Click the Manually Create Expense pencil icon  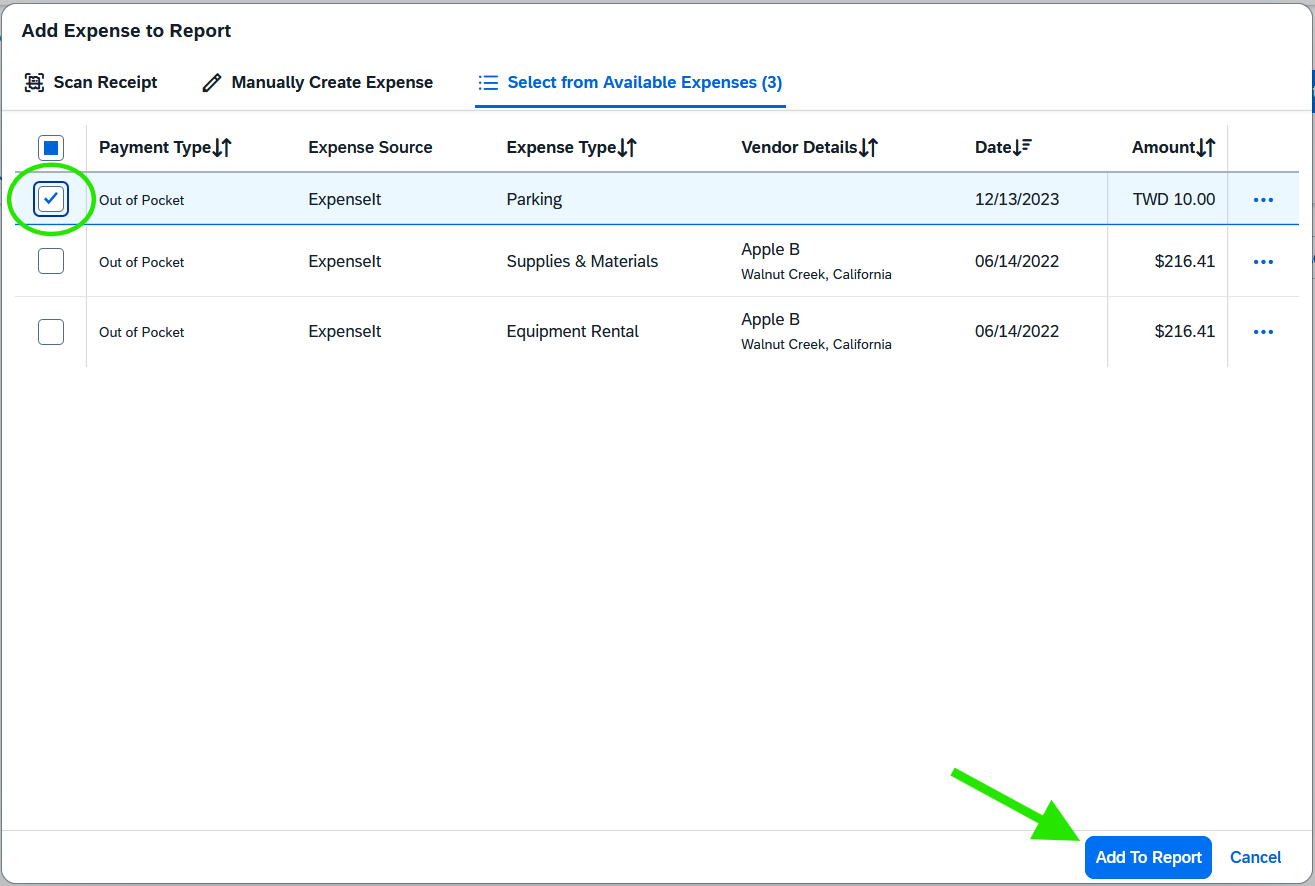pos(211,82)
